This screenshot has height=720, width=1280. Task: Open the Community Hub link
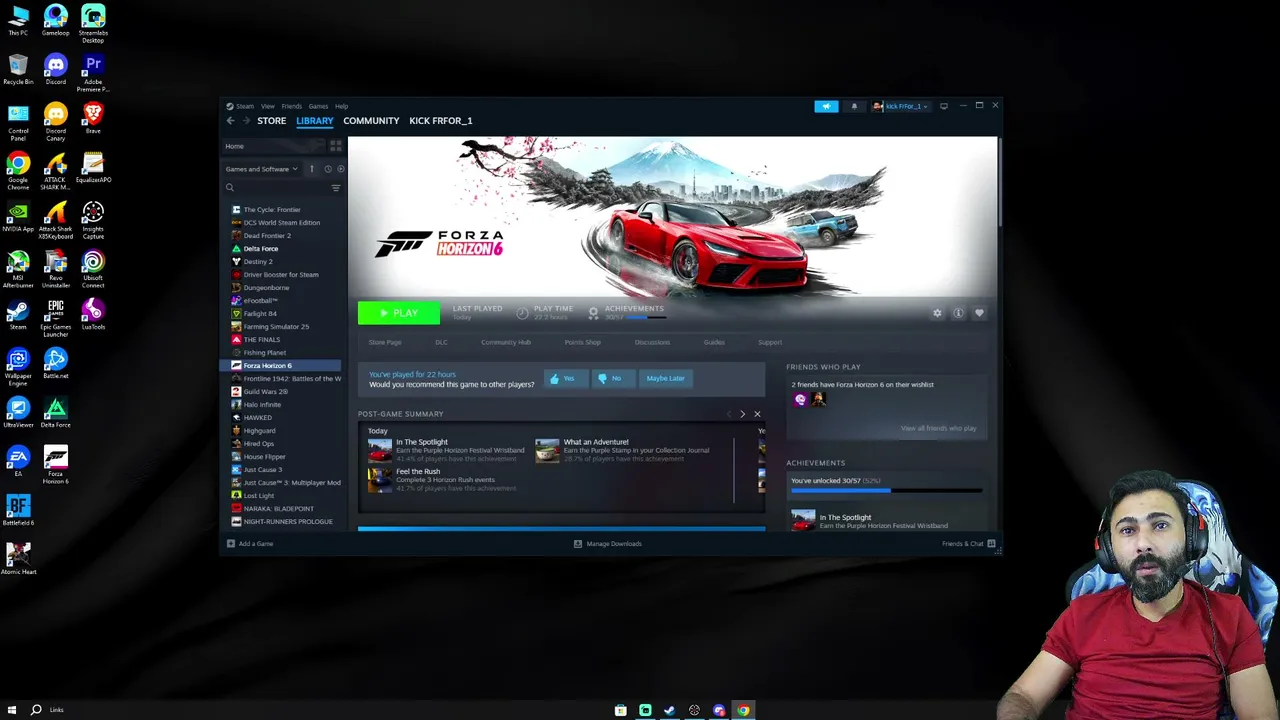pos(506,342)
